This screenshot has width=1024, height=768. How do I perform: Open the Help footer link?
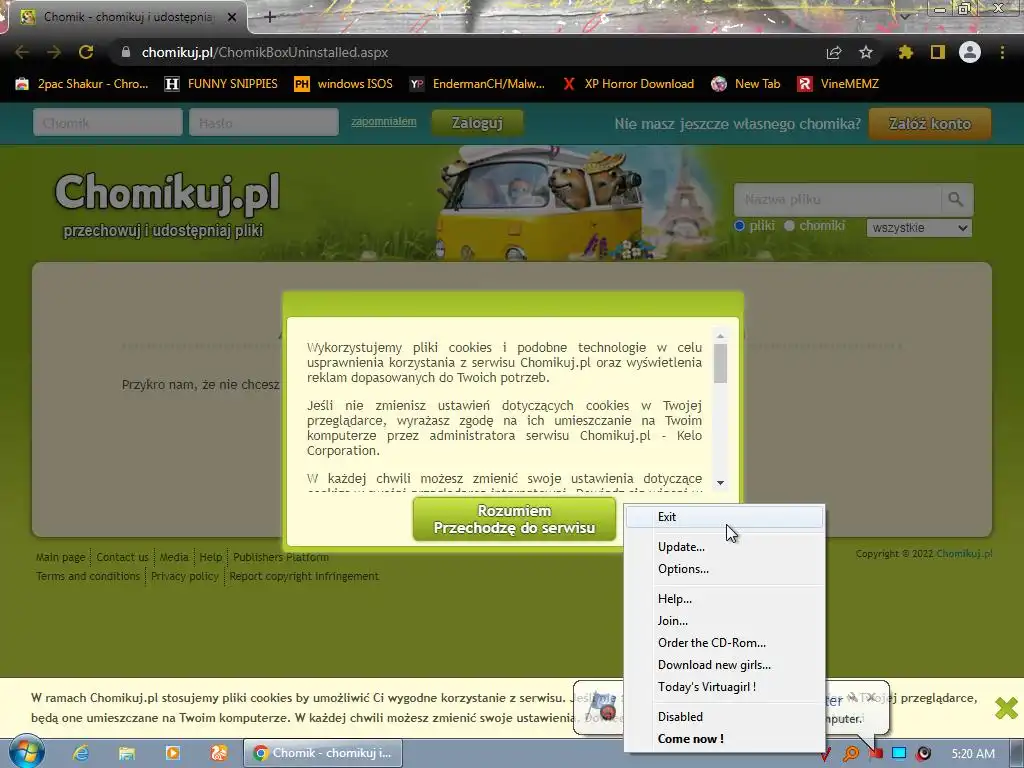210,557
